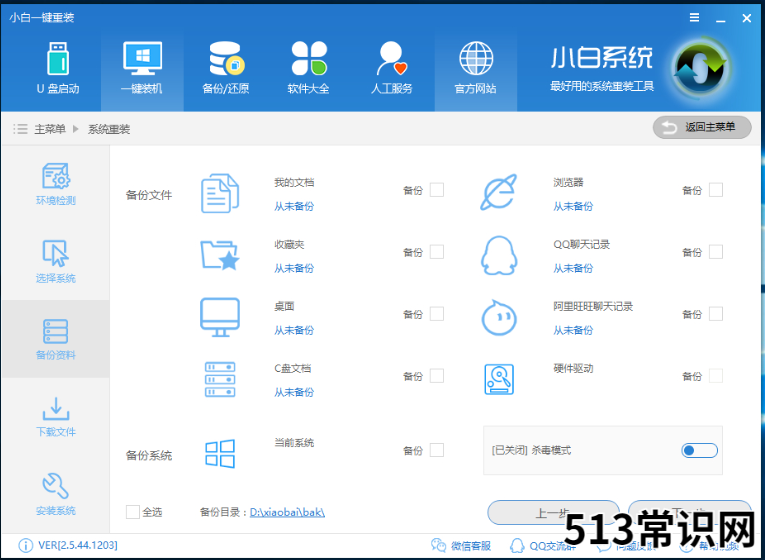This screenshot has width=765, height=560.
Task: Click 从未备份 under C盘文档
Action: [294, 392]
